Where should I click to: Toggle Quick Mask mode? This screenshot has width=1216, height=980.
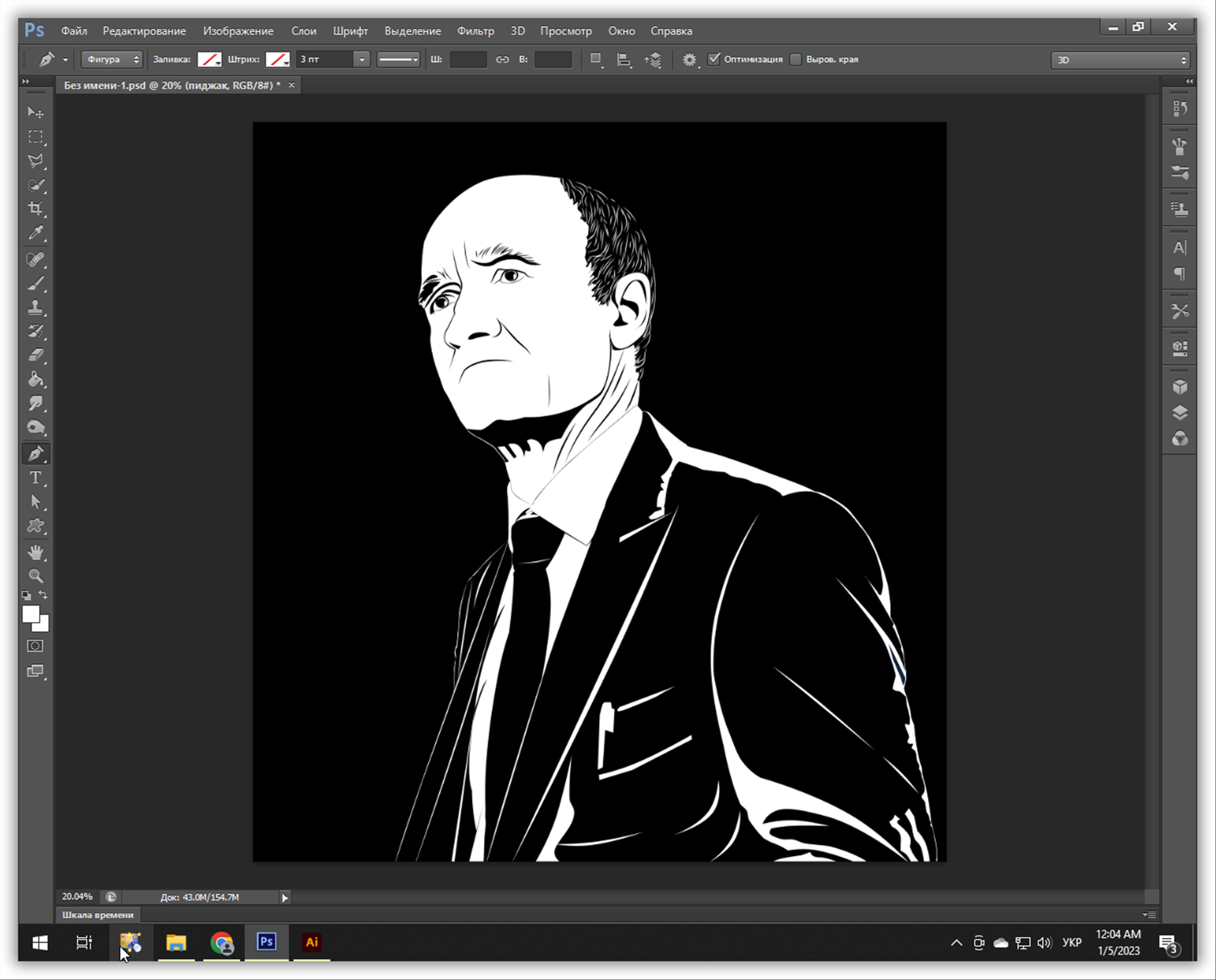click(35, 646)
